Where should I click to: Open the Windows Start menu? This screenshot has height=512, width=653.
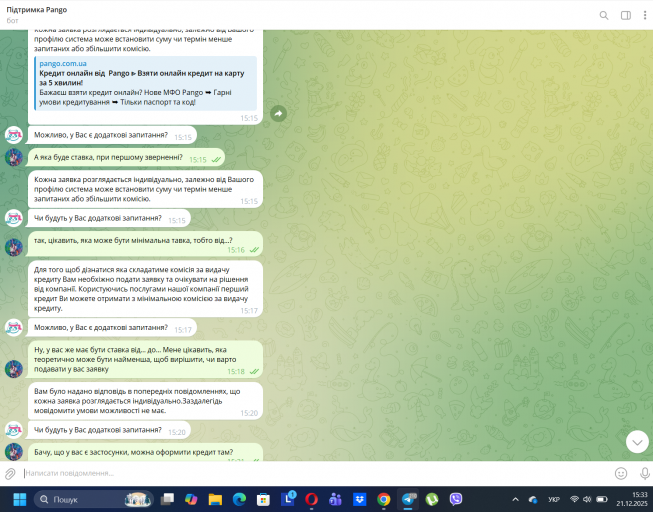click(x=20, y=499)
